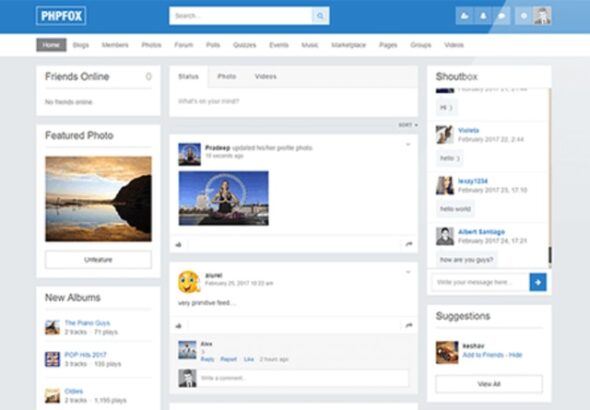This screenshot has width=590, height=410.
Task: Select the Videos tab in composer
Action: tap(266, 76)
